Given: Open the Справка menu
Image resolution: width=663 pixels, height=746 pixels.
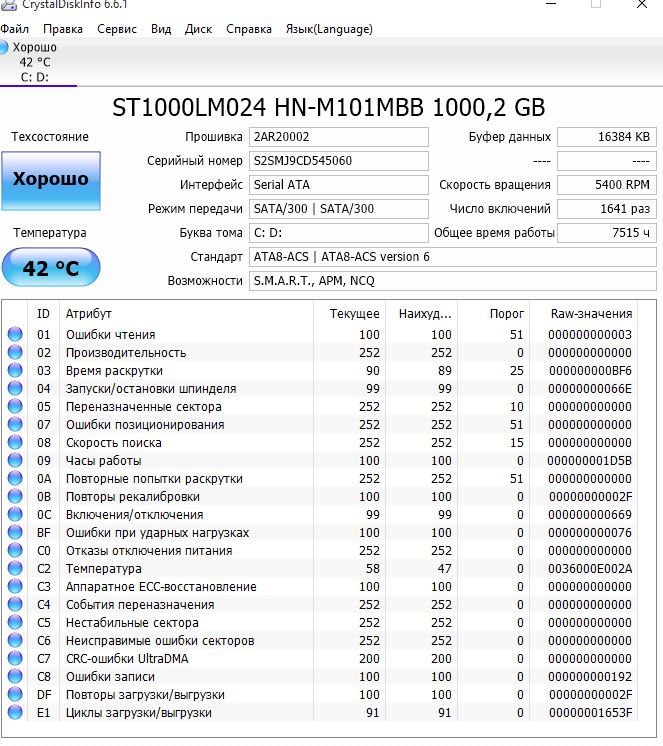Looking at the screenshot, I should click(249, 29).
